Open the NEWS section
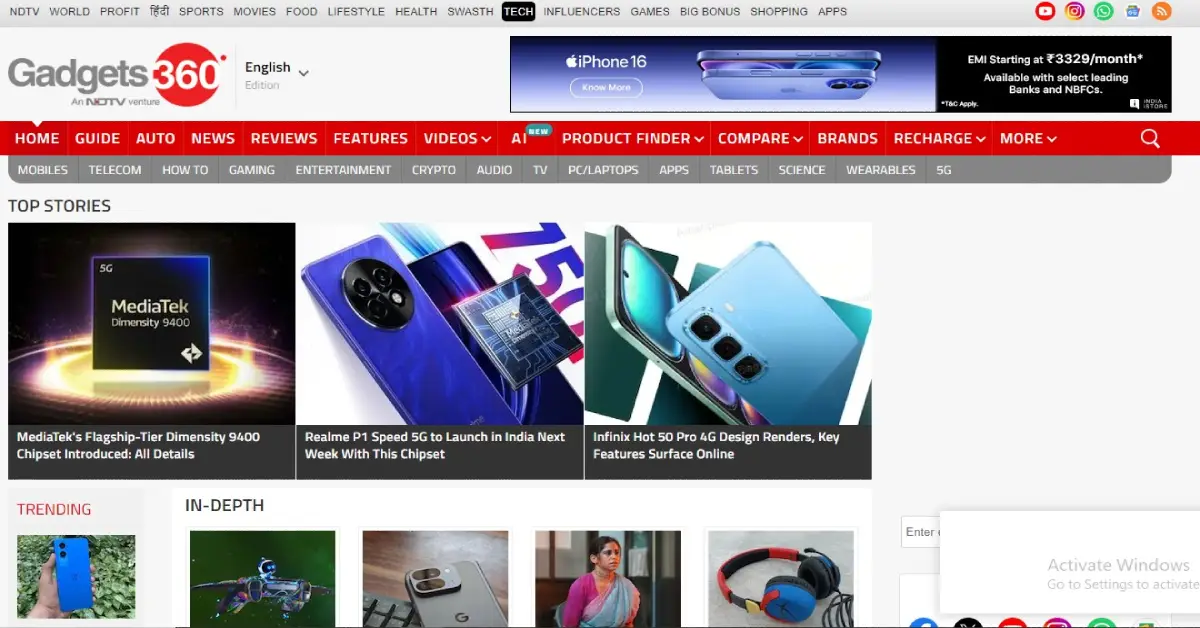 click(213, 138)
